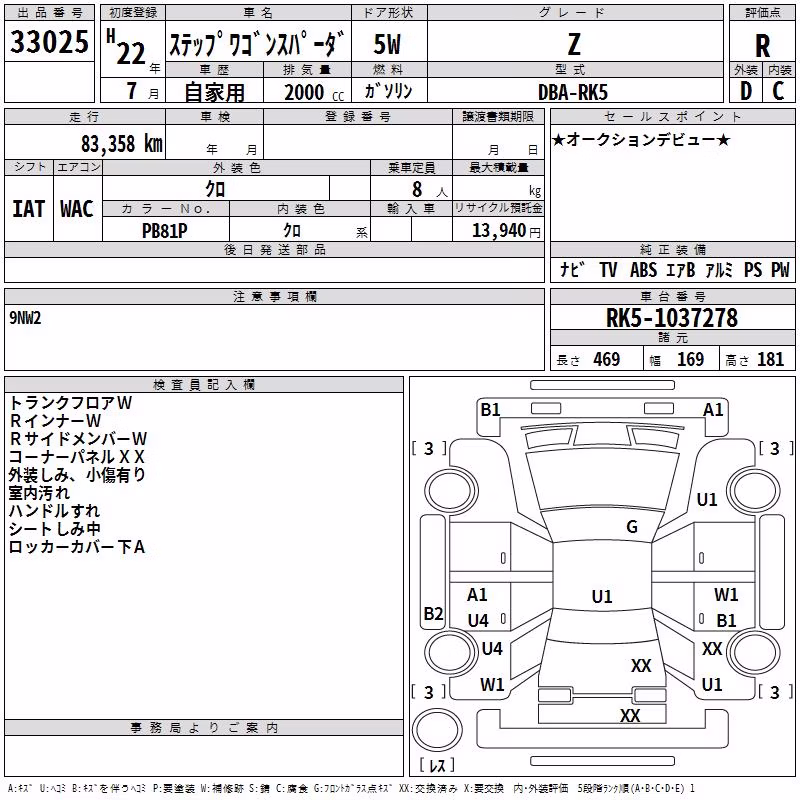
Task: Click the PW equipment entry
Action: coord(780,269)
